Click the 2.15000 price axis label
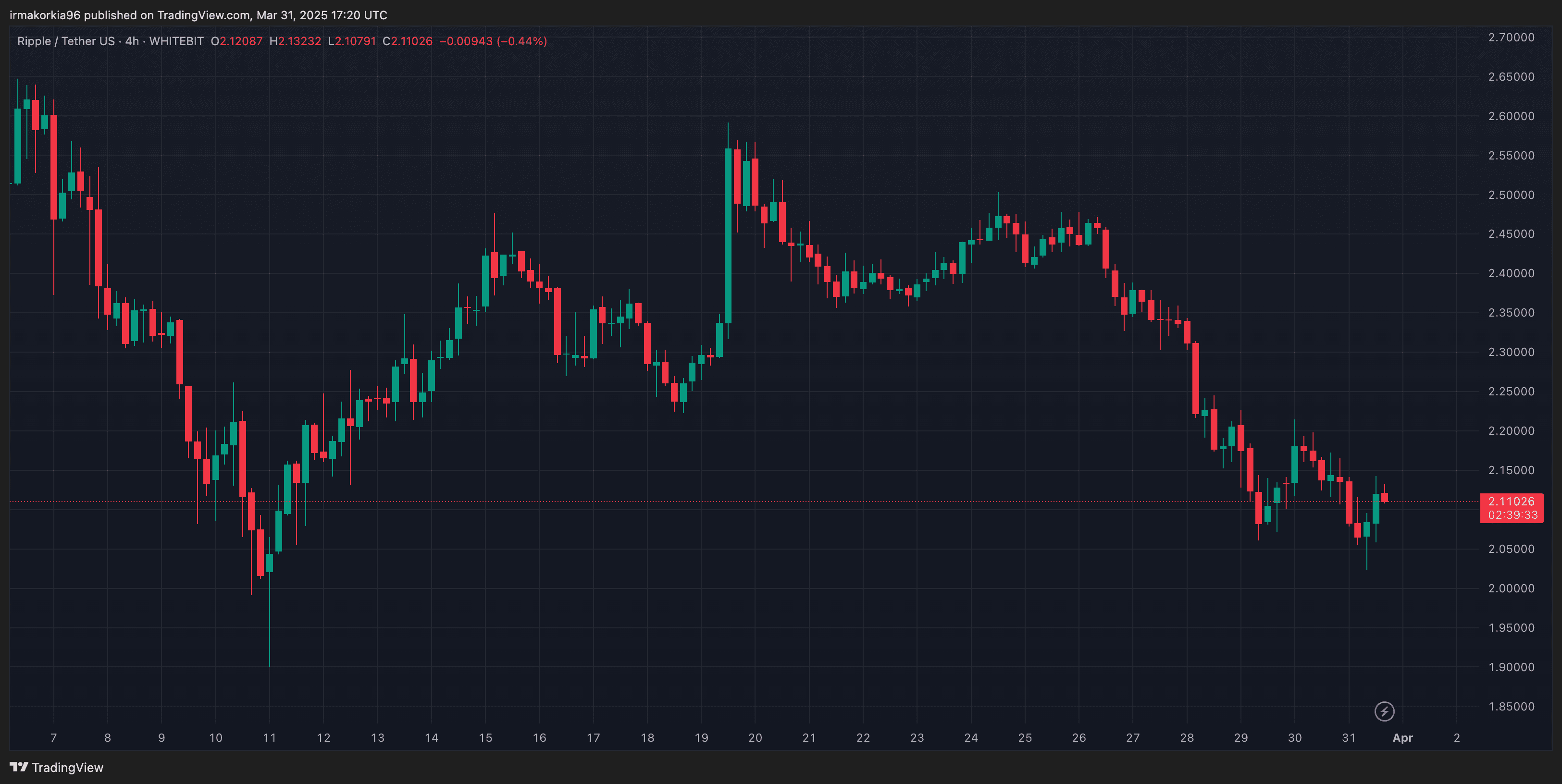The image size is (1562, 784). click(1511, 470)
